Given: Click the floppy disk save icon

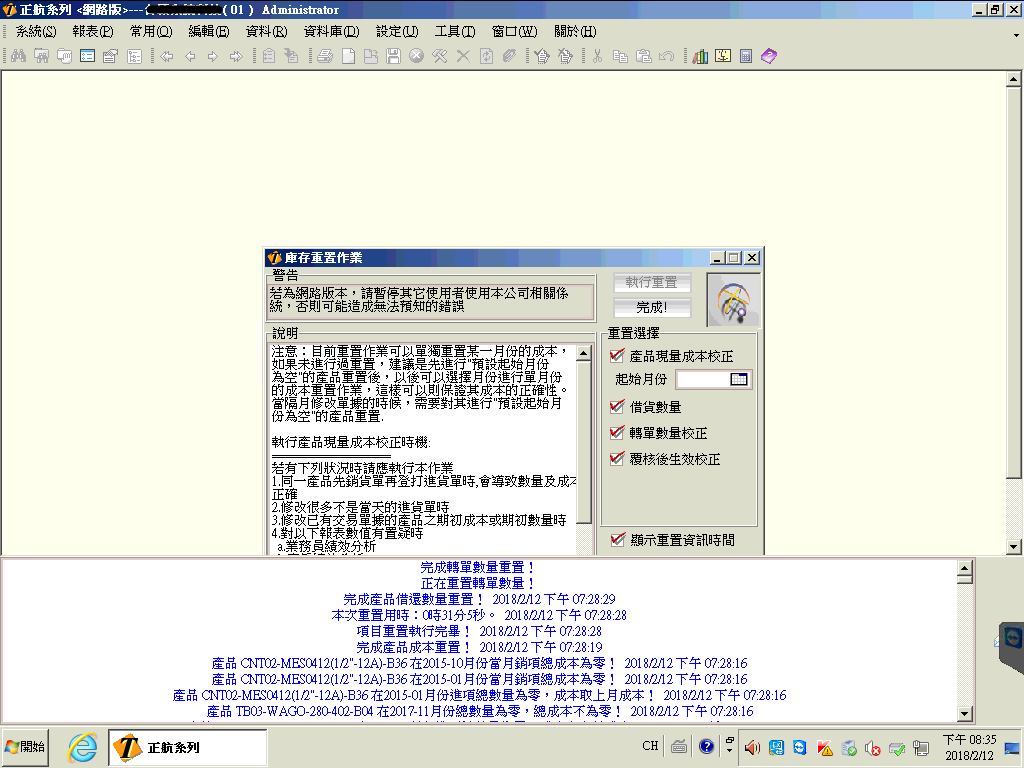Looking at the screenshot, I should (x=393, y=56).
